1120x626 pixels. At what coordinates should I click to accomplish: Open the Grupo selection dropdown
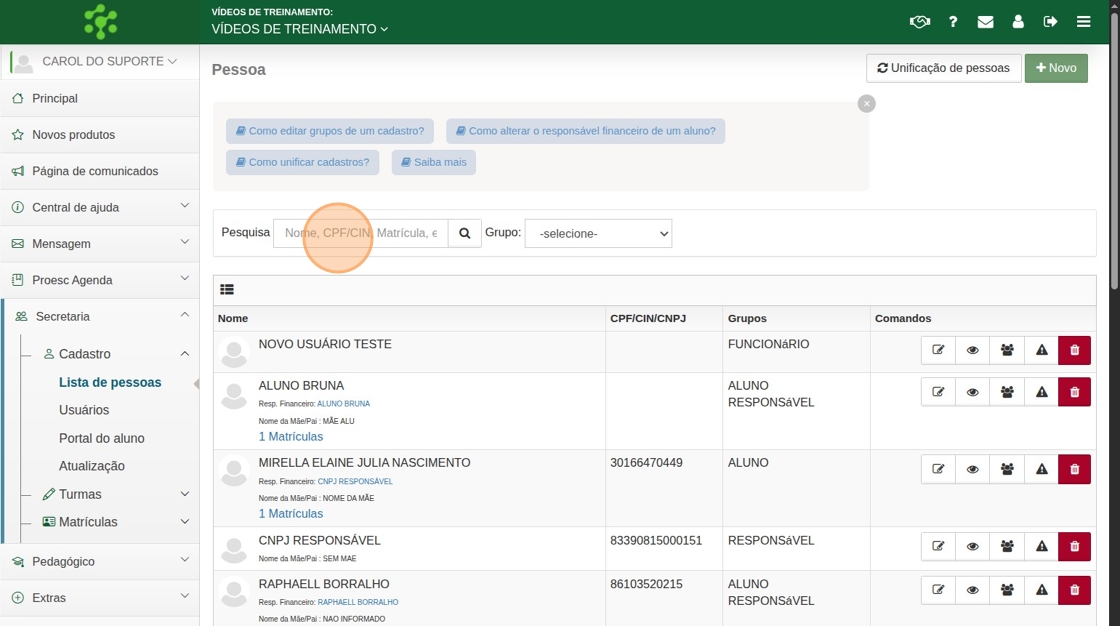click(598, 233)
